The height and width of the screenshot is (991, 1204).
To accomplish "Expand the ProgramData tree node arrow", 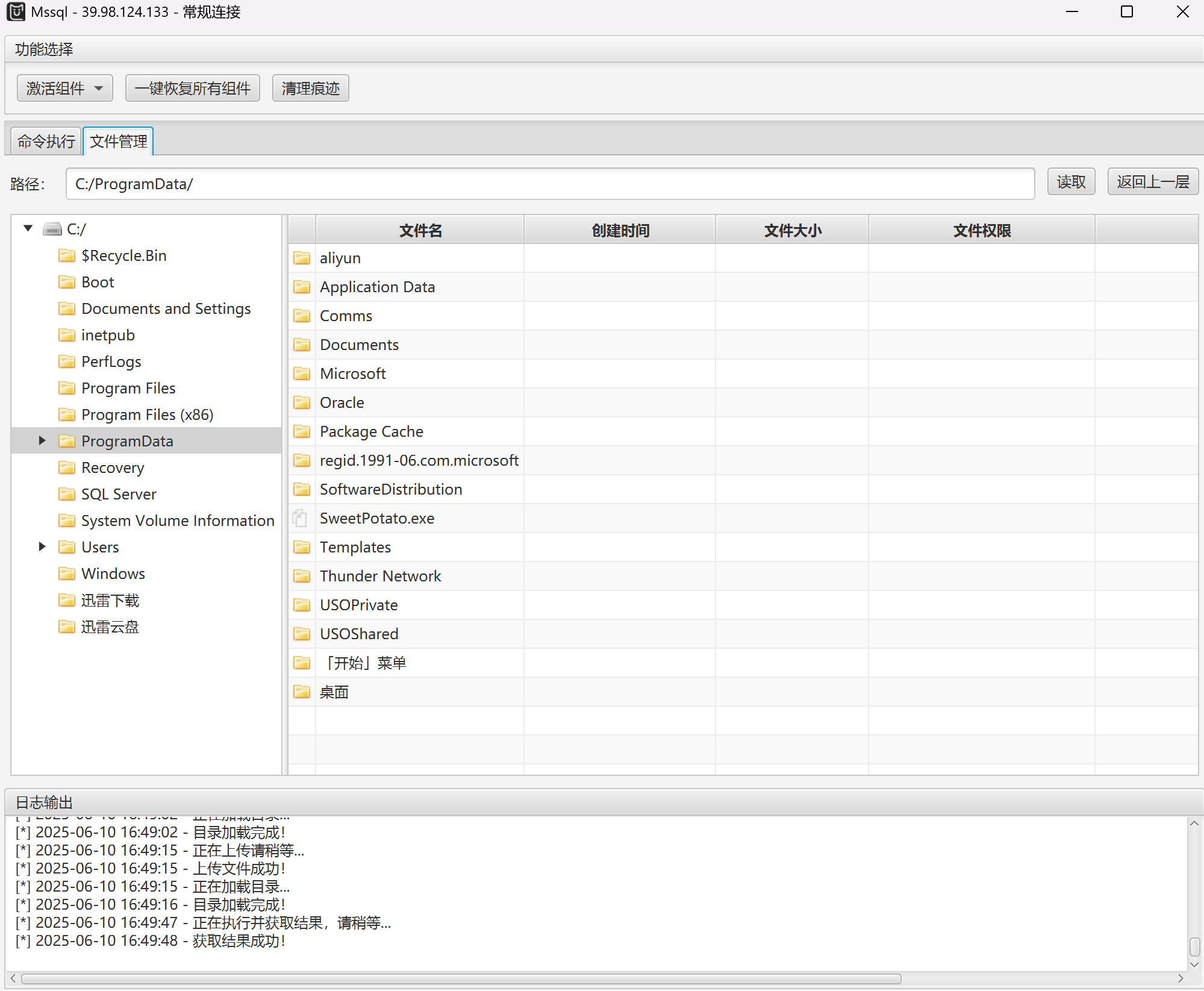I will (42, 440).
